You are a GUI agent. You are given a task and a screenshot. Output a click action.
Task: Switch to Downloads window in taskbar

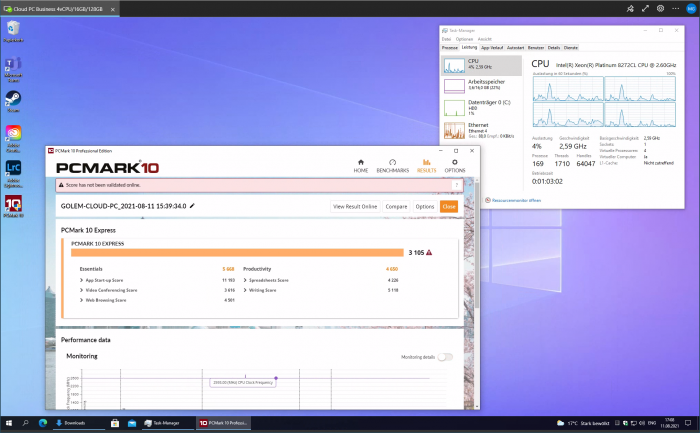coord(78,423)
